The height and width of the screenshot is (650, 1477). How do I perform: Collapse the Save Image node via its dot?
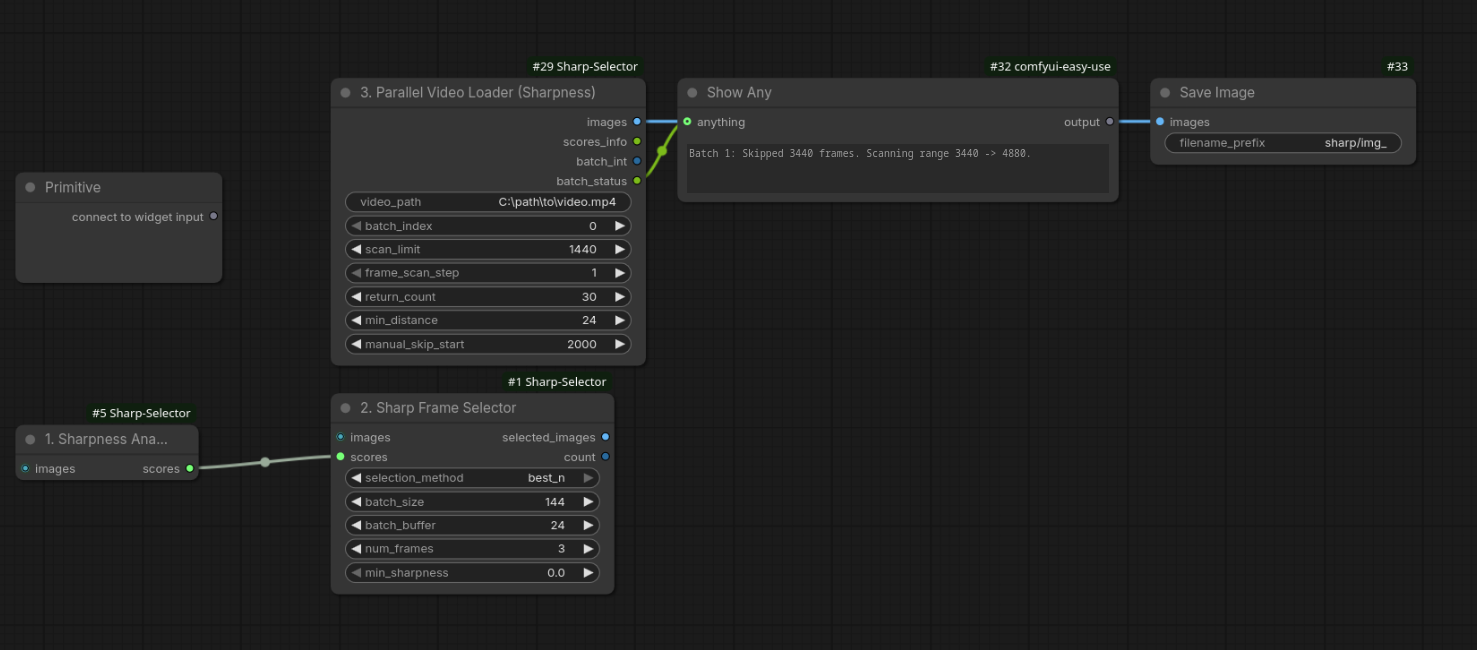click(x=1165, y=93)
